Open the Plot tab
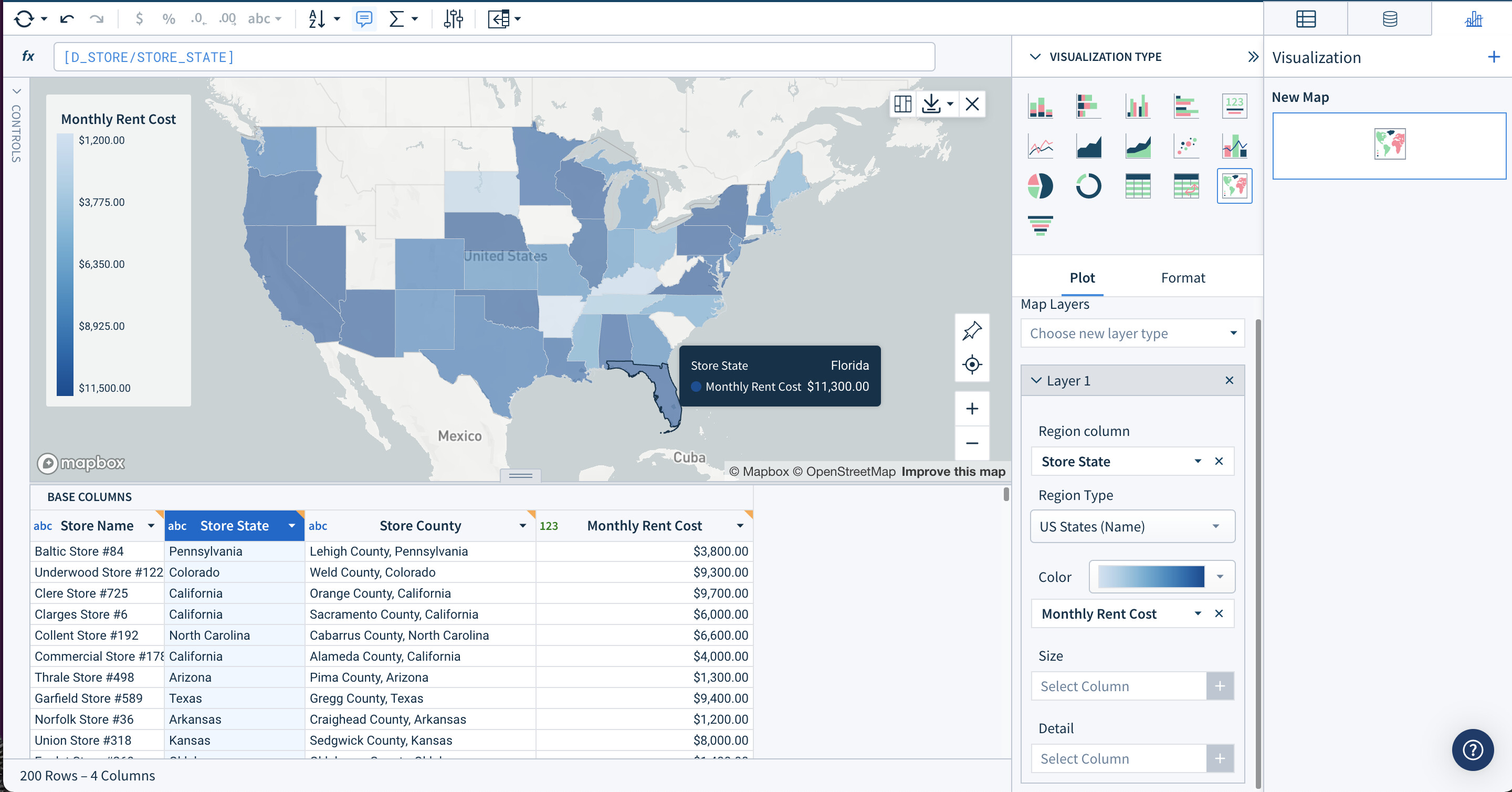This screenshot has height=792, width=1512. coord(1081,277)
